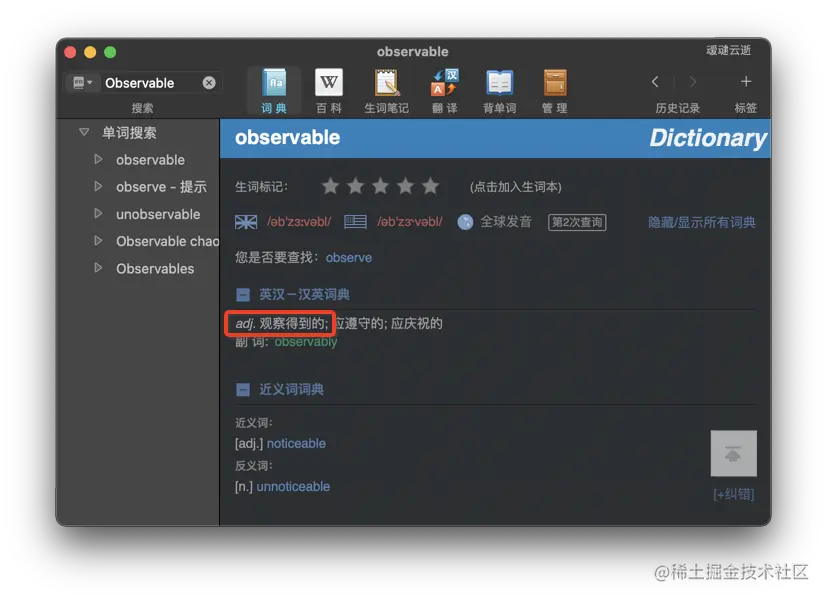The image size is (827, 600).
Task: Open the dictionary selector dropdown in search box
Action: [x=82, y=83]
